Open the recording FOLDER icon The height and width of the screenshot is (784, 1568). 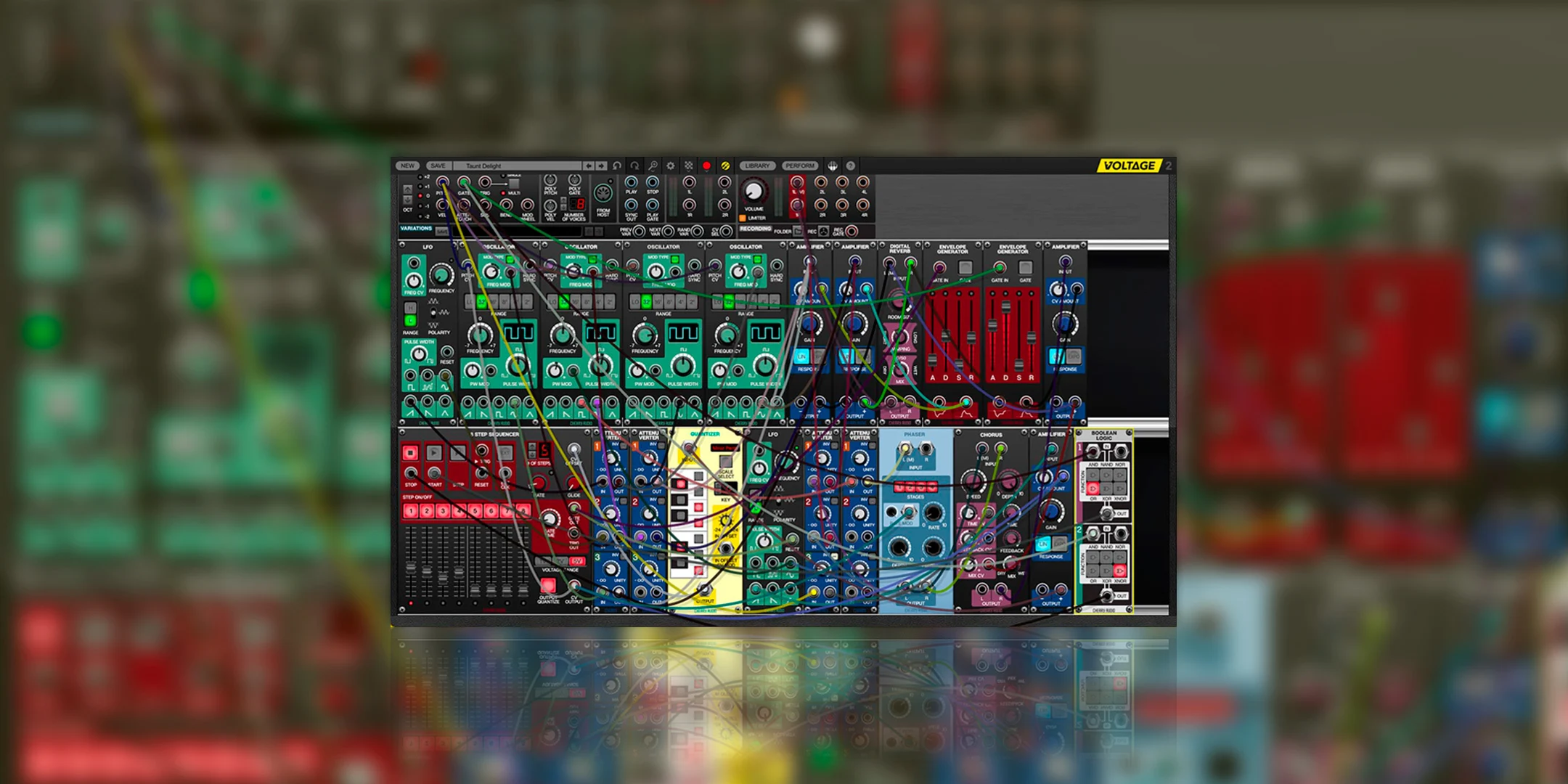click(x=797, y=232)
